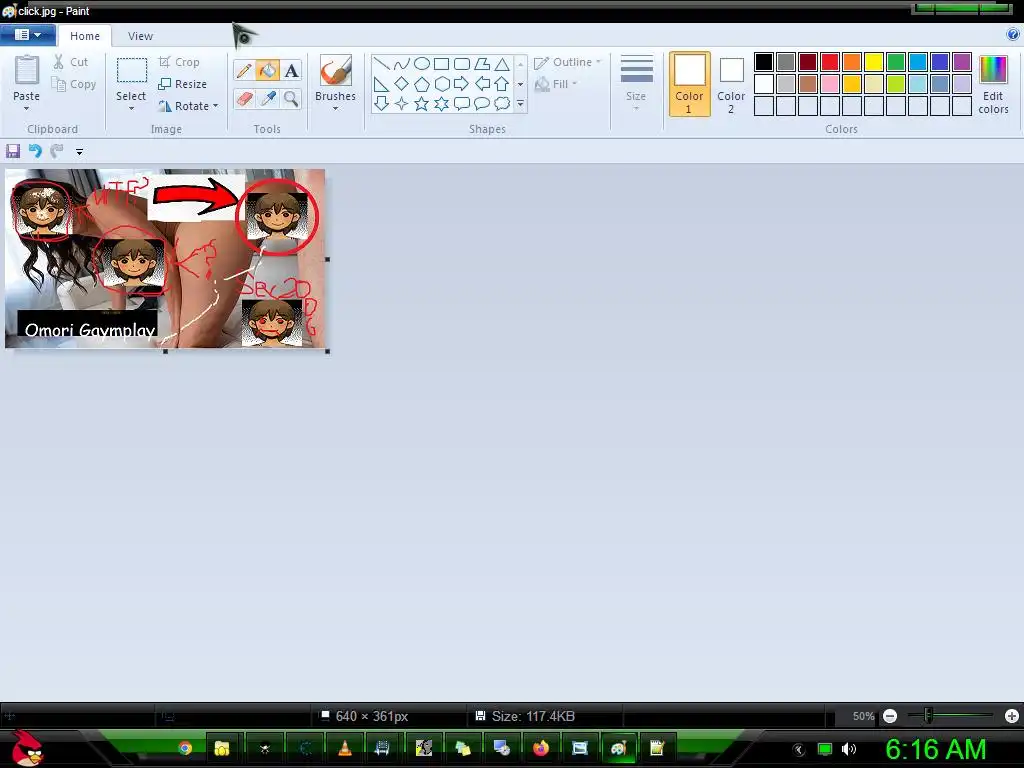Choose the Rounded rectangle shape
Viewport: 1024px width, 768px height.
tap(462, 63)
